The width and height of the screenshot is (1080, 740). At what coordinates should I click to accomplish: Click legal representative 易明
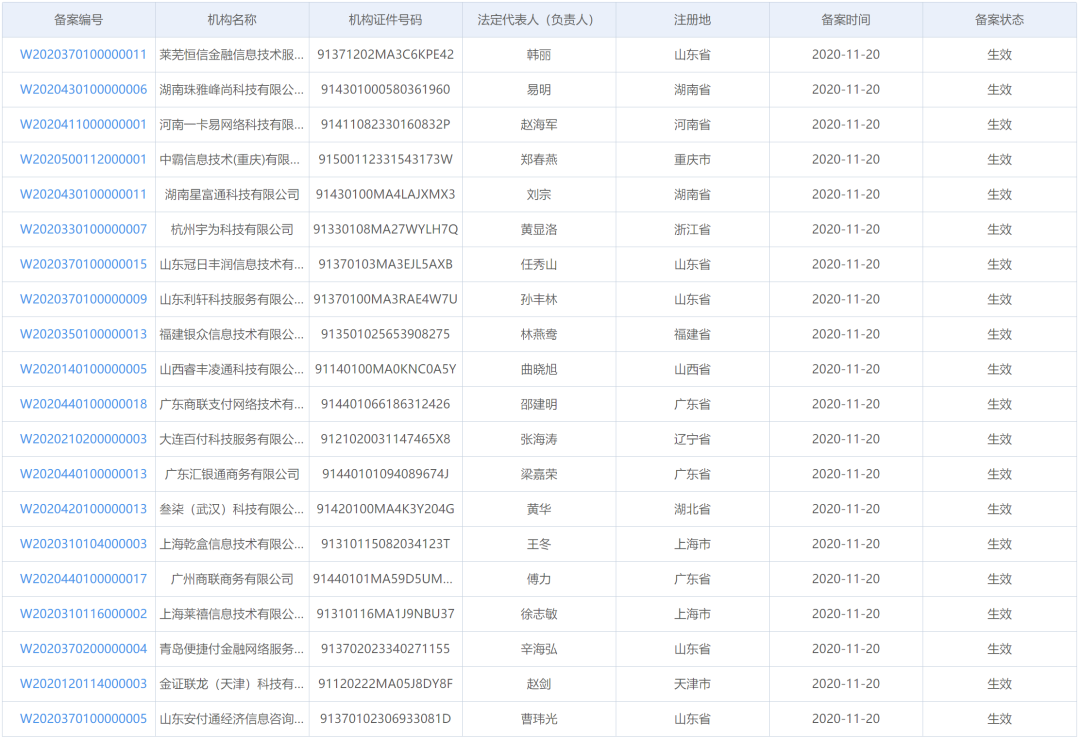(x=539, y=90)
